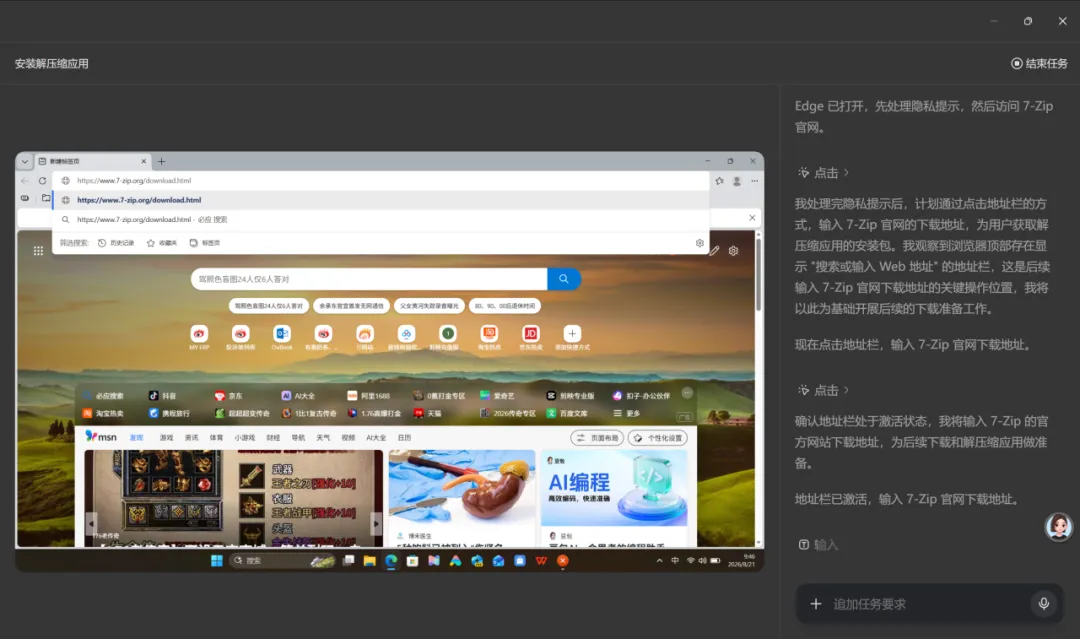Click the blue search magnifier button
Screen dimensions: 1080x639
563,279
